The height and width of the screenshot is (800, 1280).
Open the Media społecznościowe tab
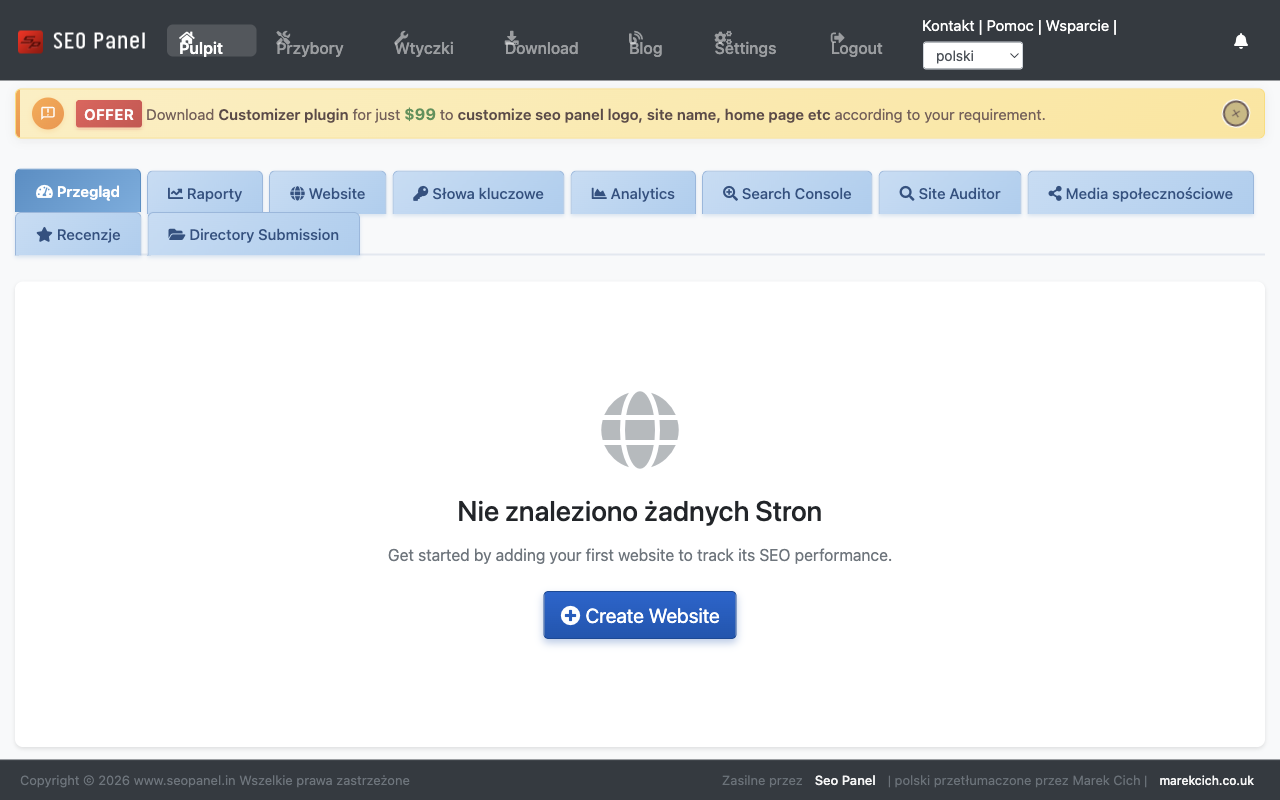1141,193
